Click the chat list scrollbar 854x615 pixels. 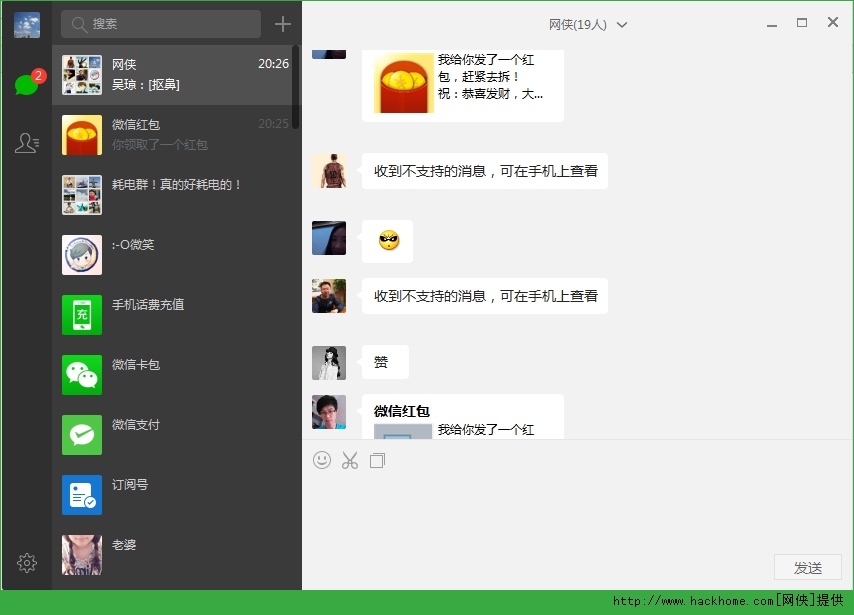[x=295, y=87]
